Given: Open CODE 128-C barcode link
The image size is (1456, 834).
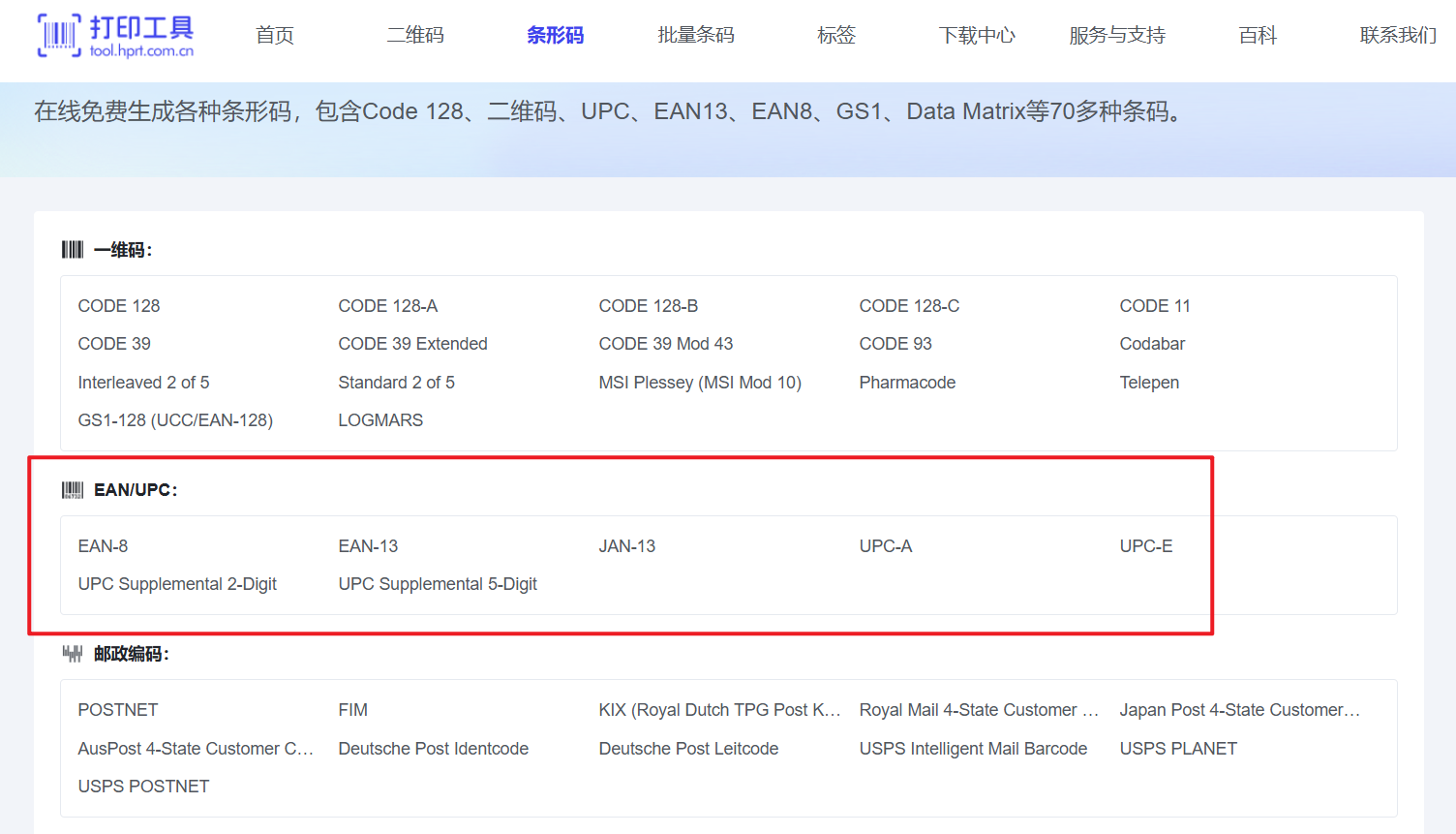Looking at the screenshot, I should point(909,306).
